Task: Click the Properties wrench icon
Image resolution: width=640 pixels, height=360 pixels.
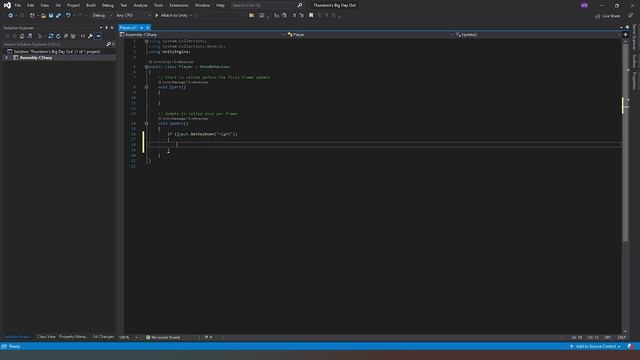Action: [x=91, y=36]
